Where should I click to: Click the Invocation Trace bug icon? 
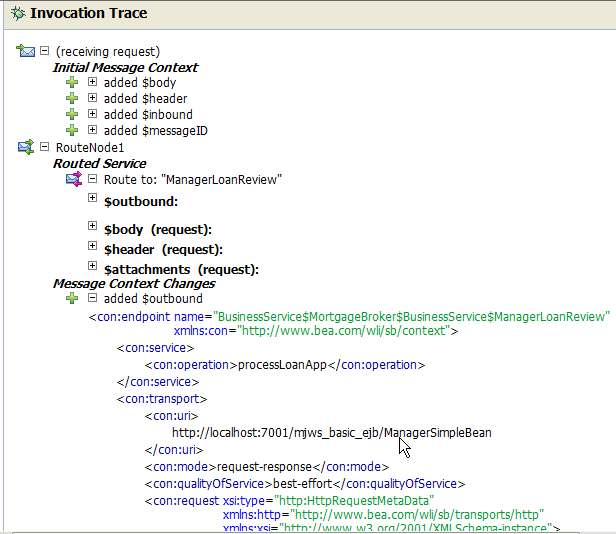point(18,13)
